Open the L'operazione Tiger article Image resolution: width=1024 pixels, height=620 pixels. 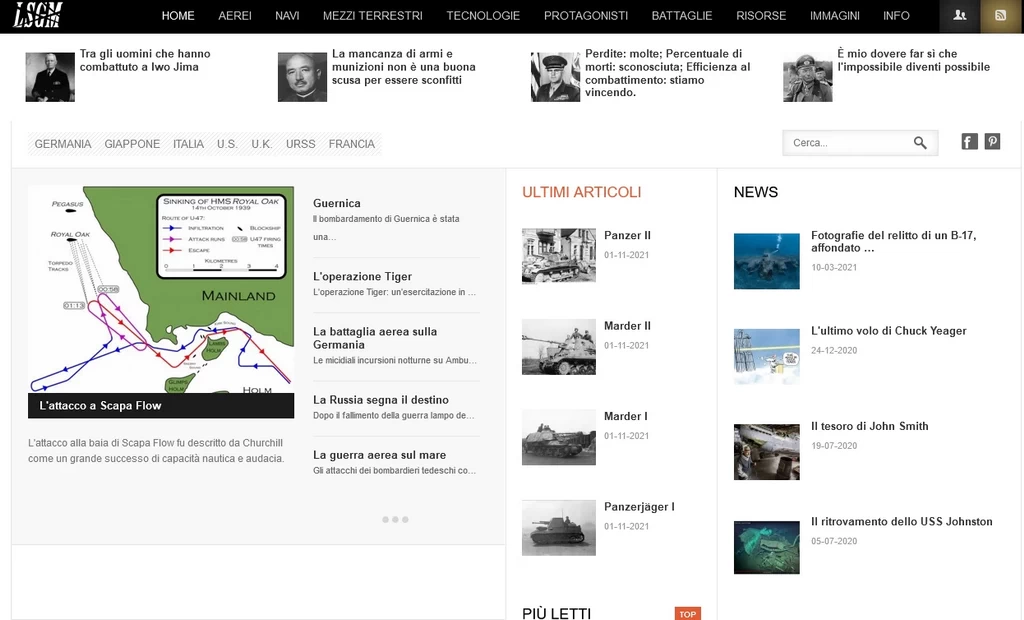click(362, 276)
